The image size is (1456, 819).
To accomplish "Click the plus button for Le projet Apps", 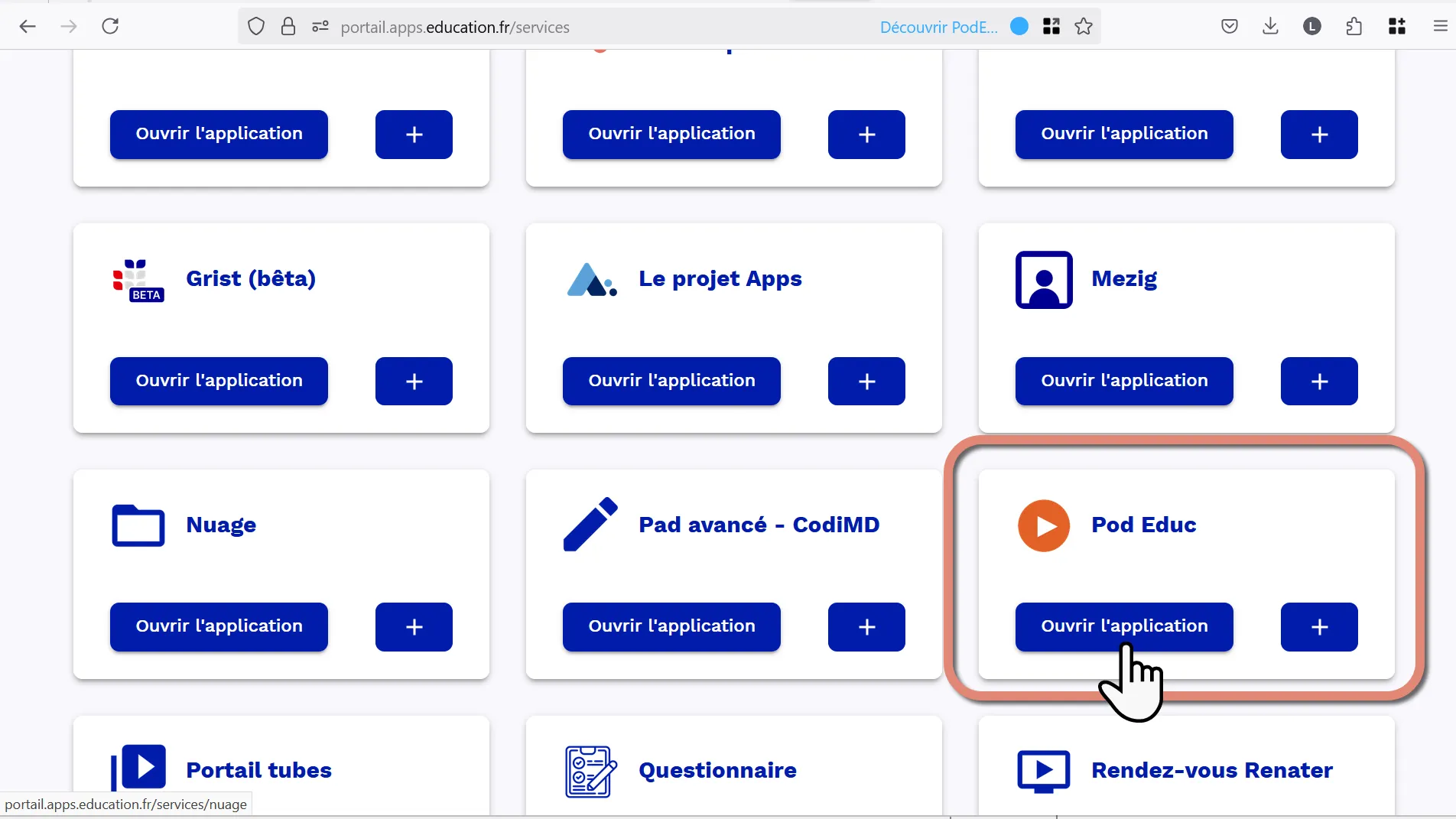I will pos(866,381).
